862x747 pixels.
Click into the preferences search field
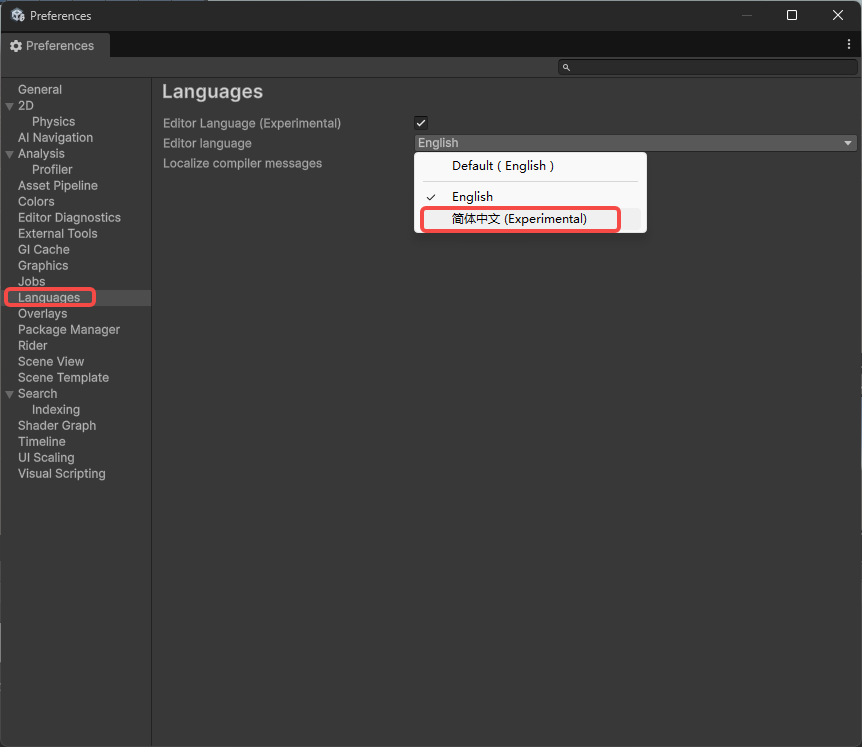[x=708, y=68]
